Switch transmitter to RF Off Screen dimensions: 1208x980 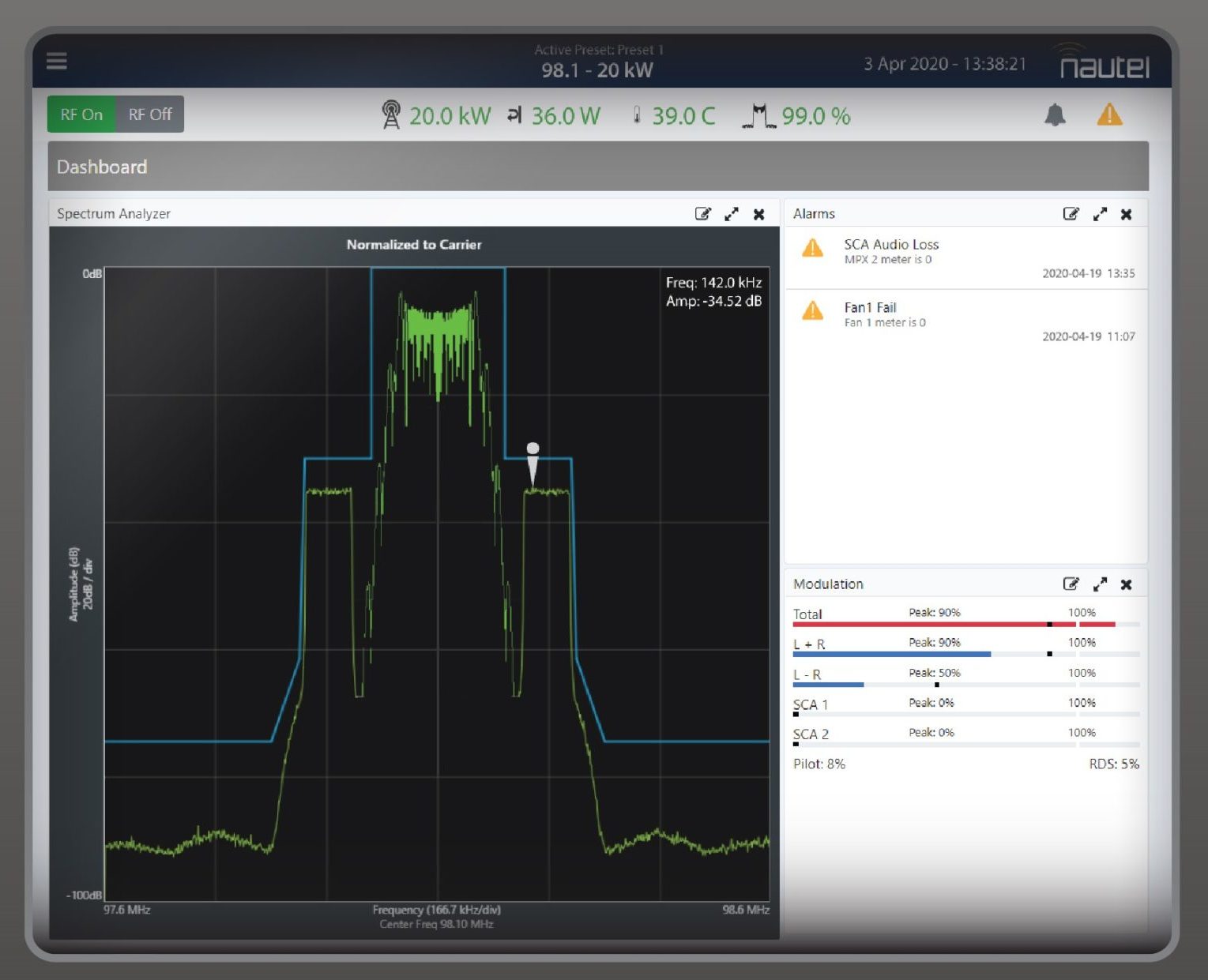pyautogui.click(x=149, y=114)
